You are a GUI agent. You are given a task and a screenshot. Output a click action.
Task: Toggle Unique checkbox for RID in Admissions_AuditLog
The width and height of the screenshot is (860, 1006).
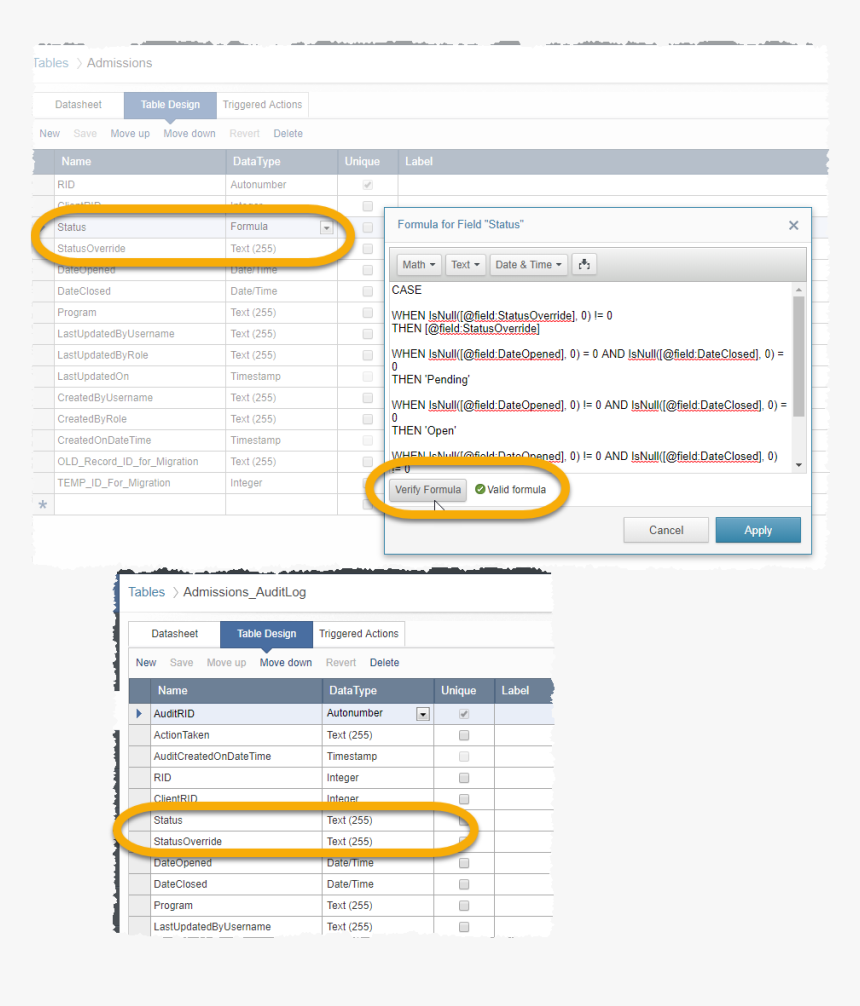463,777
